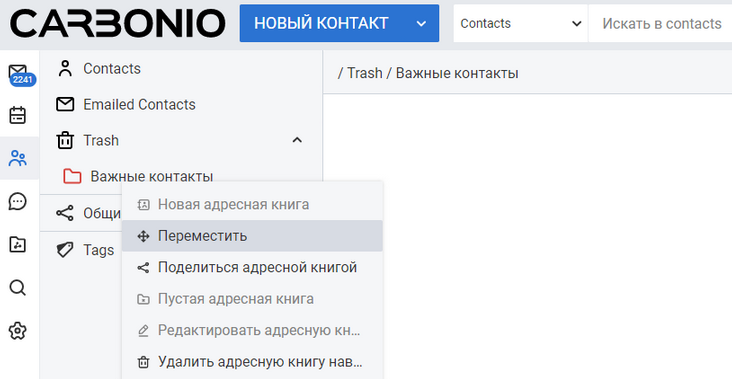The image size is (732, 379).
Task: Open the Contacts search module dropdown
Action: pos(521,23)
